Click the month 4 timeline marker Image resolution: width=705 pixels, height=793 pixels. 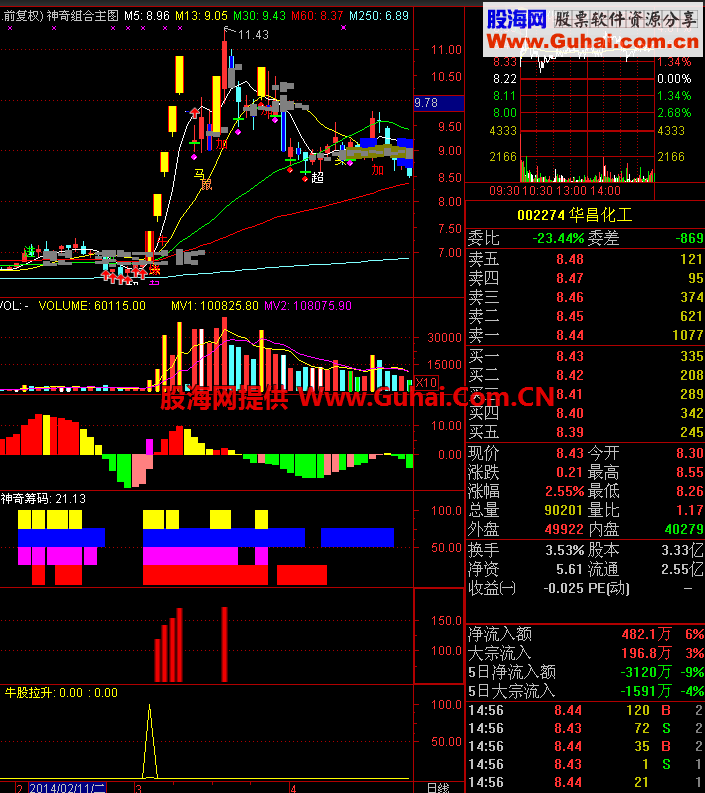point(293,788)
